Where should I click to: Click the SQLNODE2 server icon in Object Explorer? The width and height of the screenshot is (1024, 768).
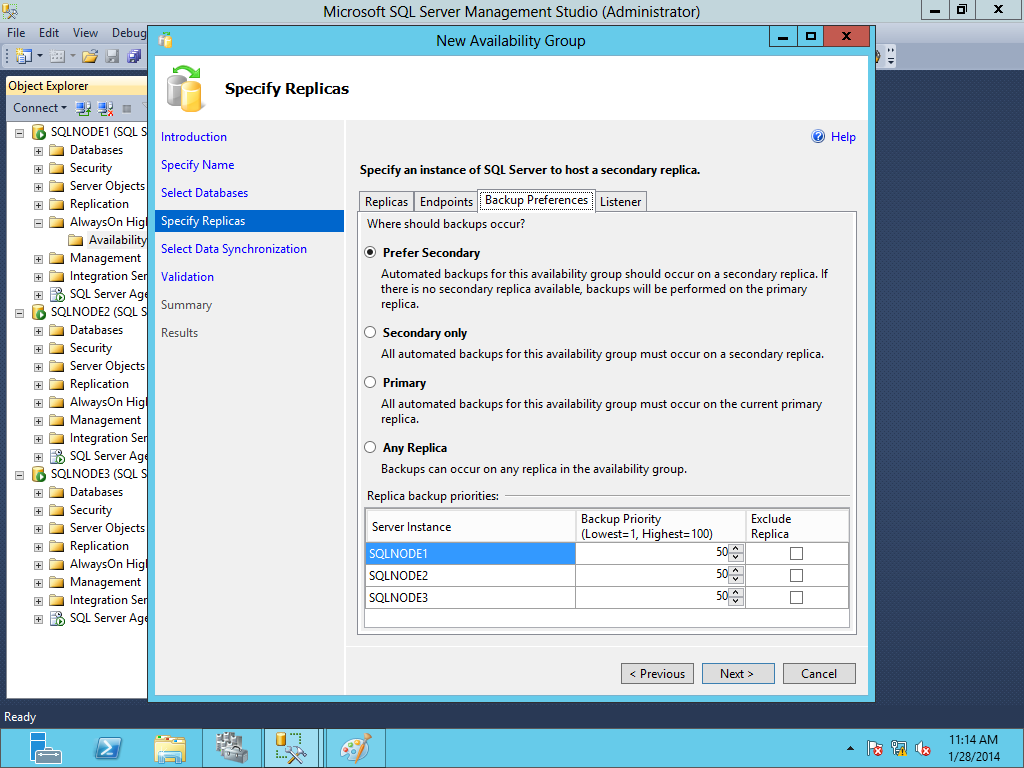click(x=39, y=312)
